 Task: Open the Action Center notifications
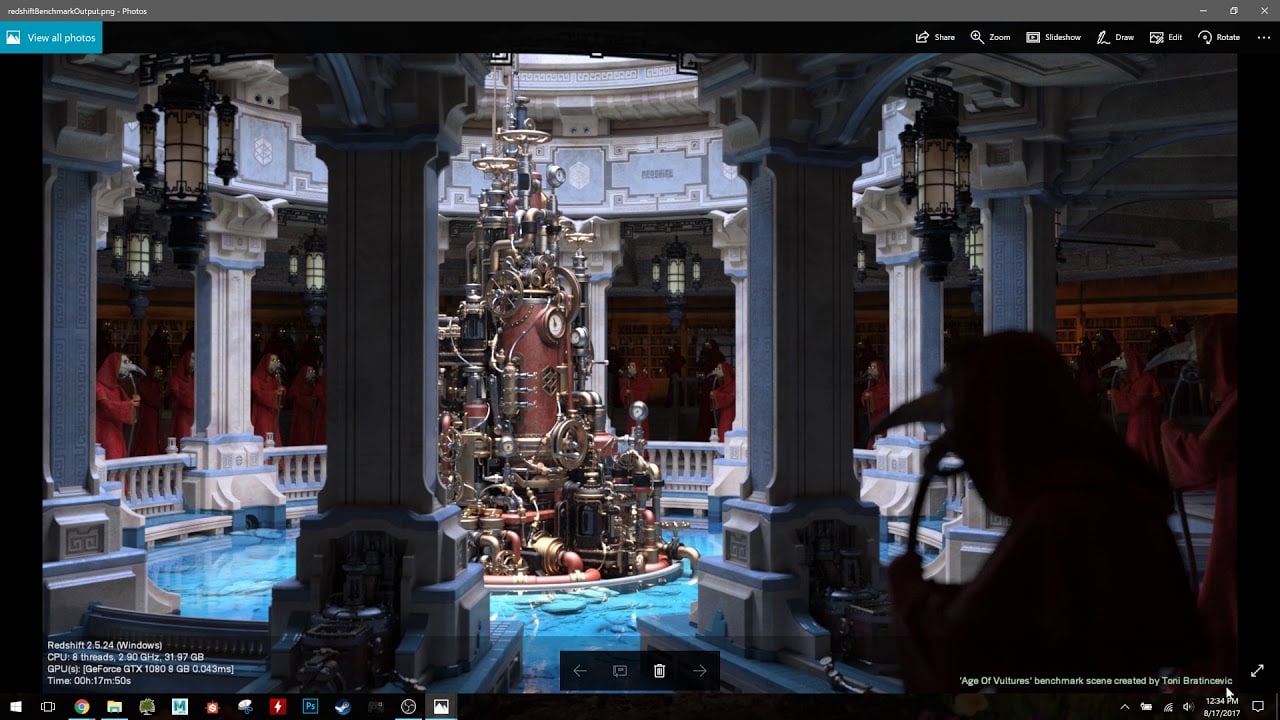pyautogui.click(x=1258, y=706)
